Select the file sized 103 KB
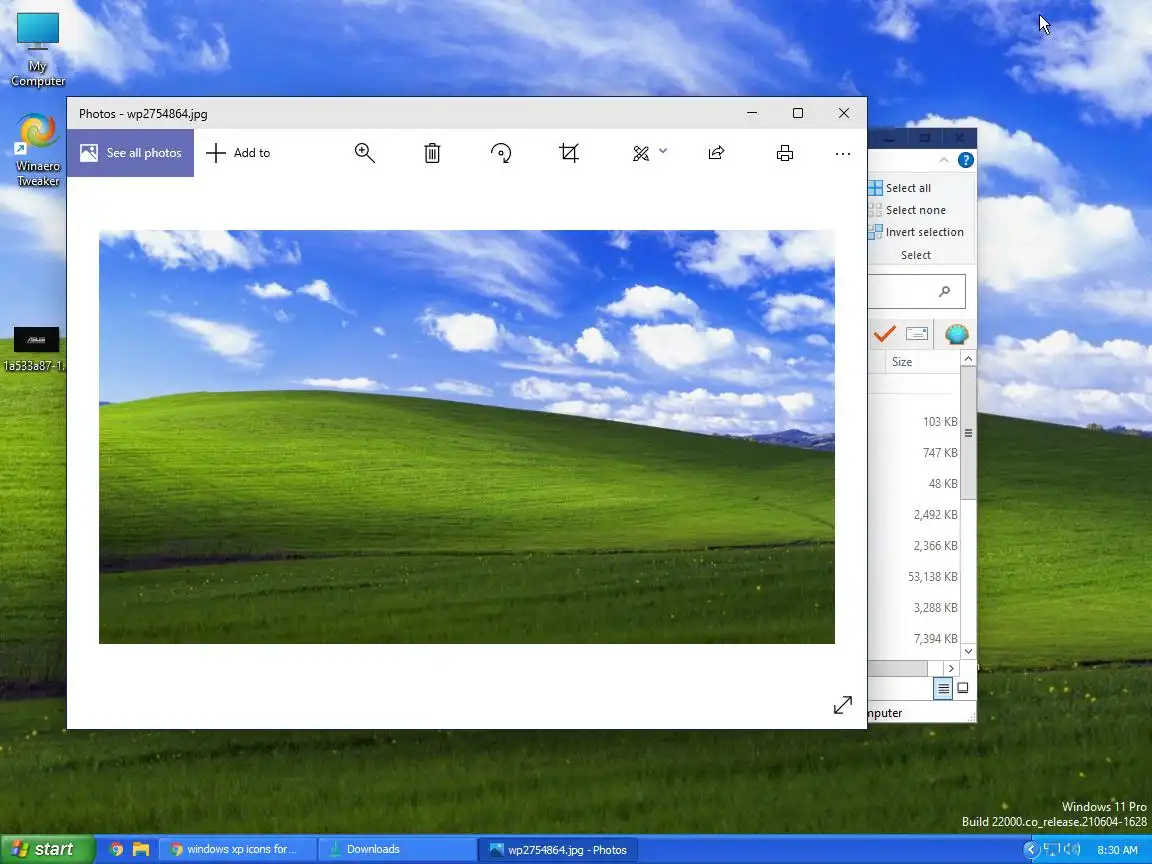Image resolution: width=1152 pixels, height=864 pixels. pos(940,422)
